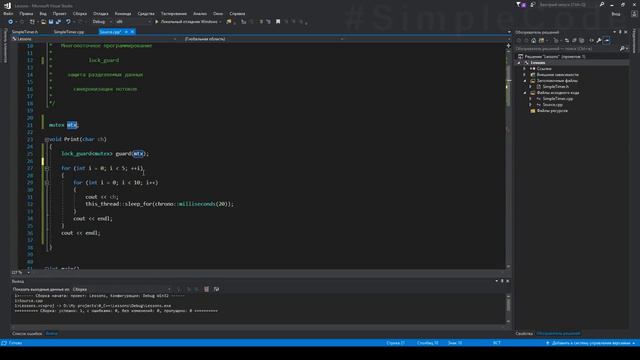
Task: Toggle word wrap in Output panel
Action: [216, 289]
